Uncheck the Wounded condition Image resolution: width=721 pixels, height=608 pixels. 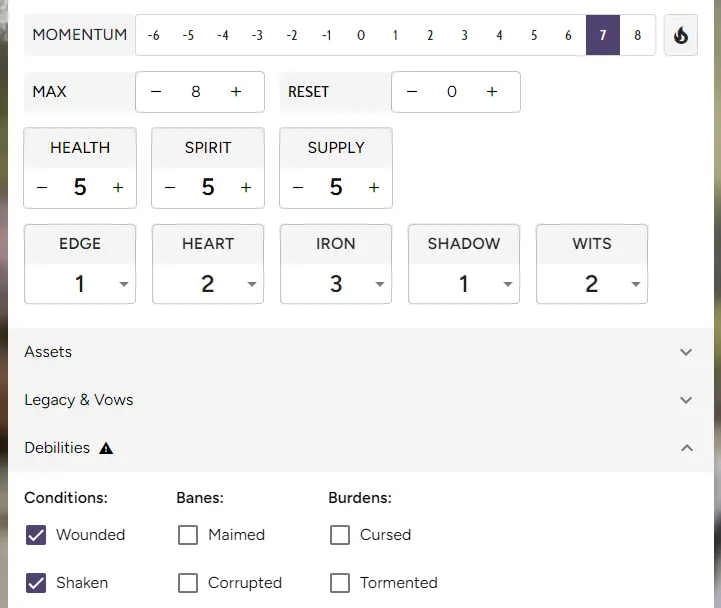point(36,535)
